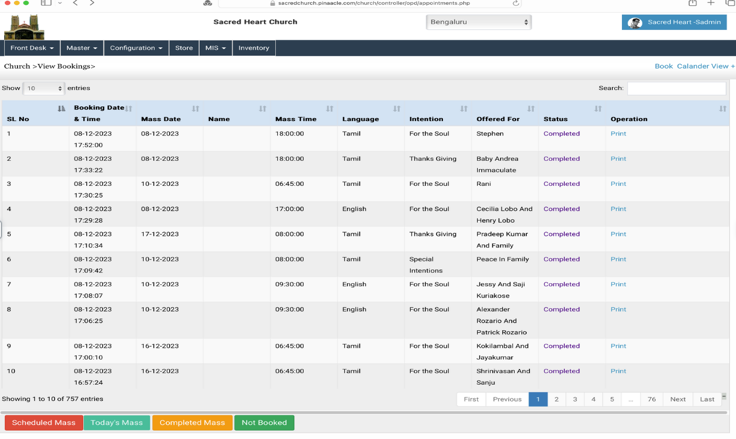736x439 pixels.
Task: Go to pagination page 2
Action: pos(556,400)
